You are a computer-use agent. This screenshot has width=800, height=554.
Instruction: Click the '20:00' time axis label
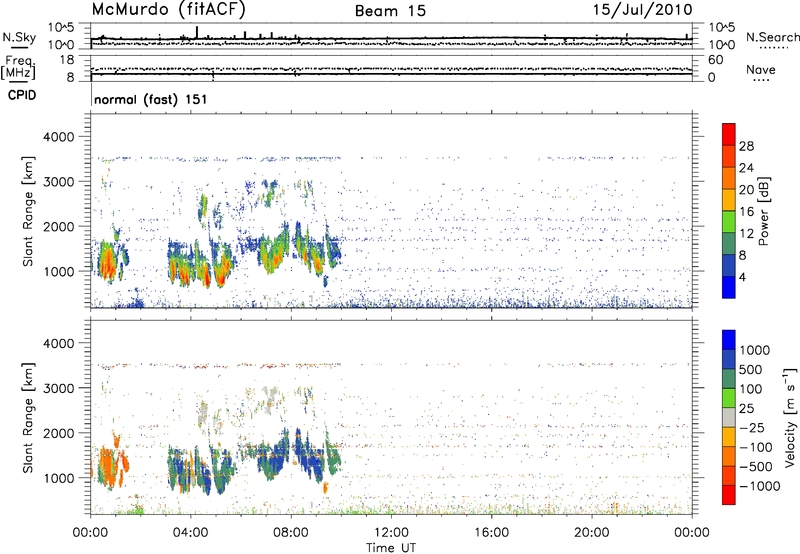click(592, 533)
